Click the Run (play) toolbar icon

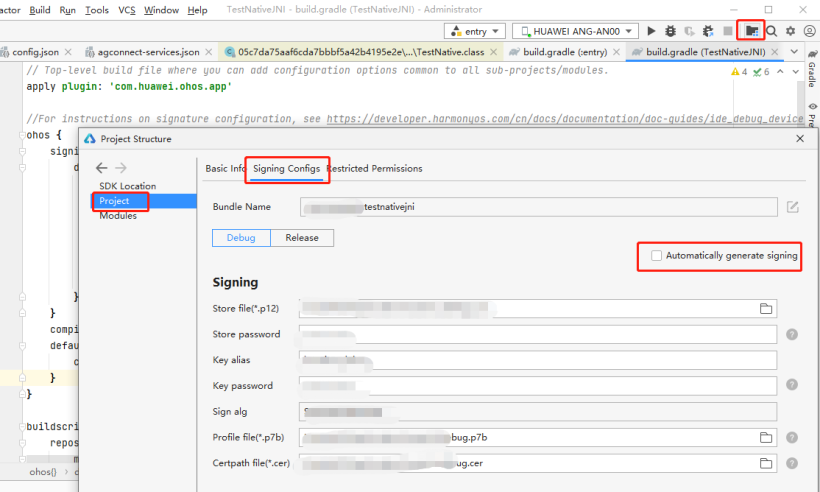tap(652, 32)
